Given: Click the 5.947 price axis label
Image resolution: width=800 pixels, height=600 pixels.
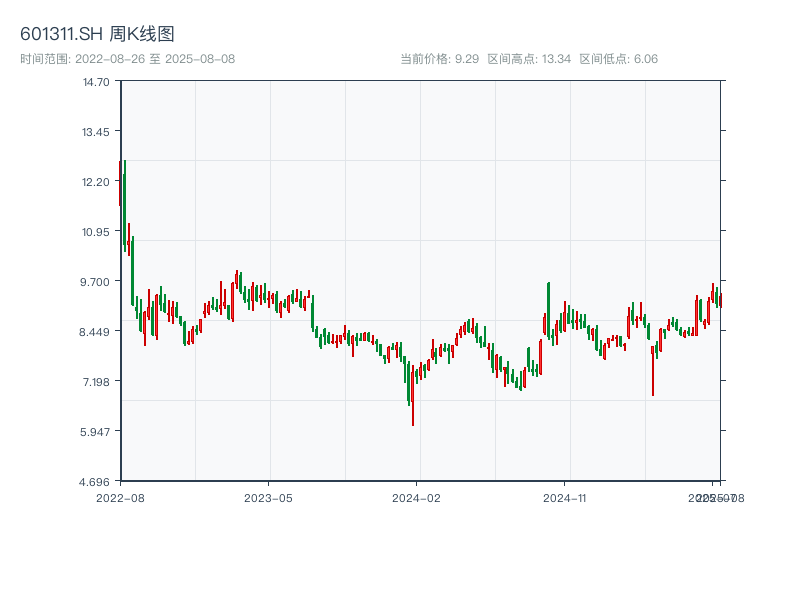Looking at the screenshot, I should pos(96,431).
